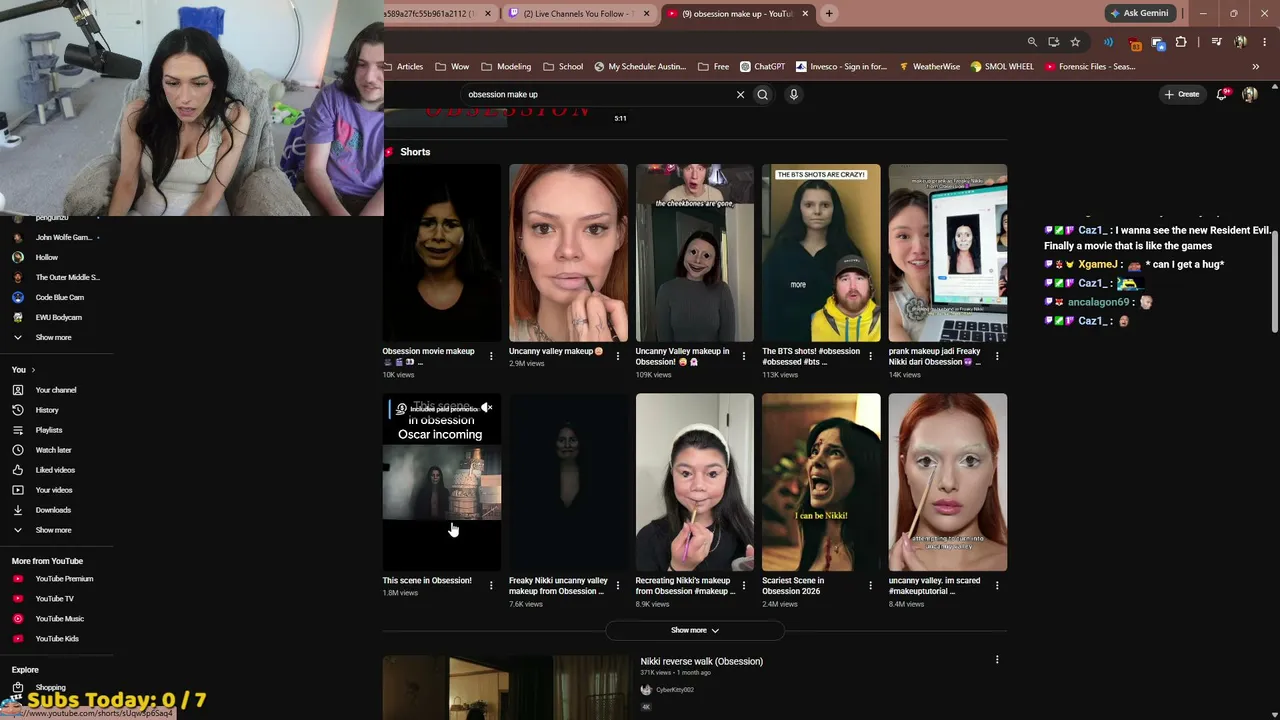Open Chrome media controls icon

pyautogui.click(x=1216, y=42)
